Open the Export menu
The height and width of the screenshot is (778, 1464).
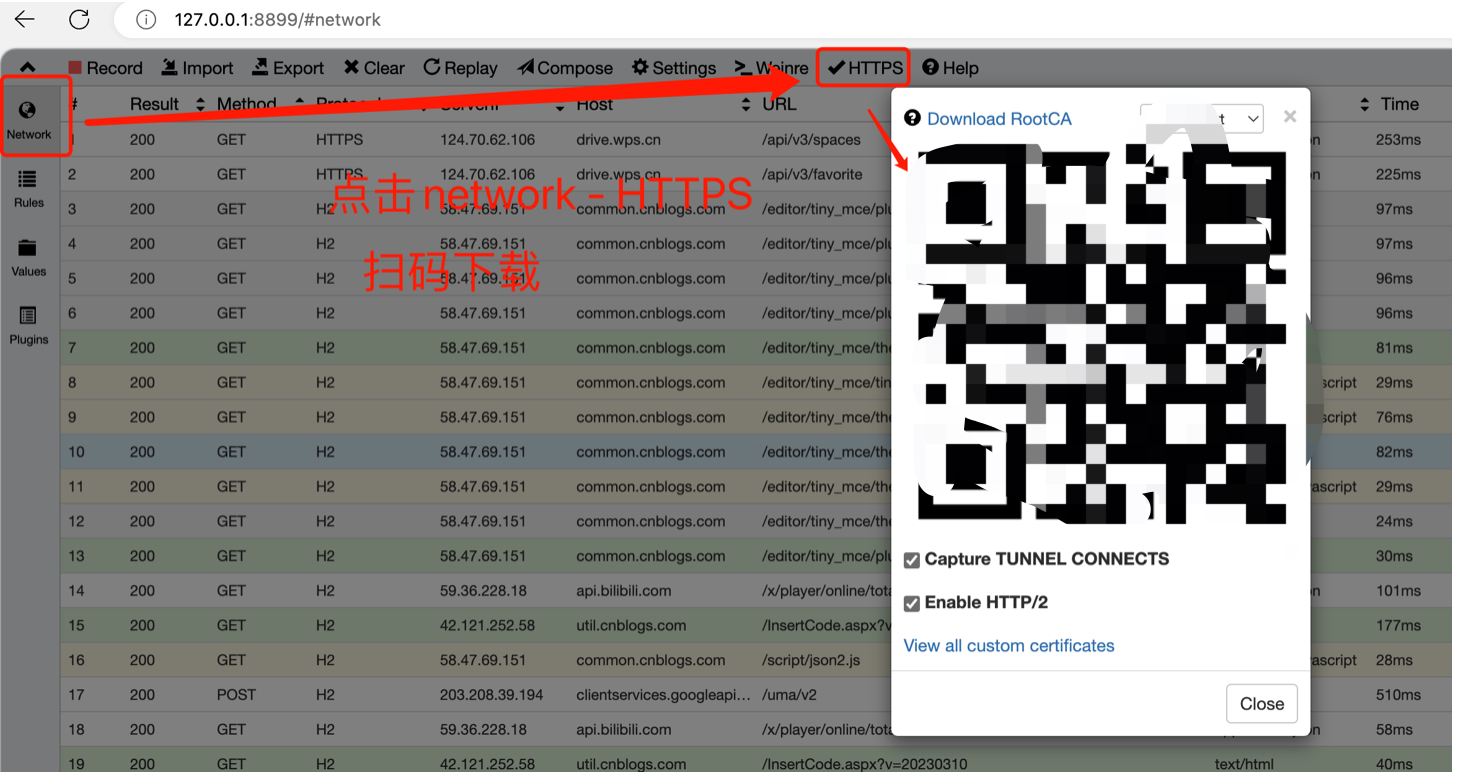coord(288,68)
